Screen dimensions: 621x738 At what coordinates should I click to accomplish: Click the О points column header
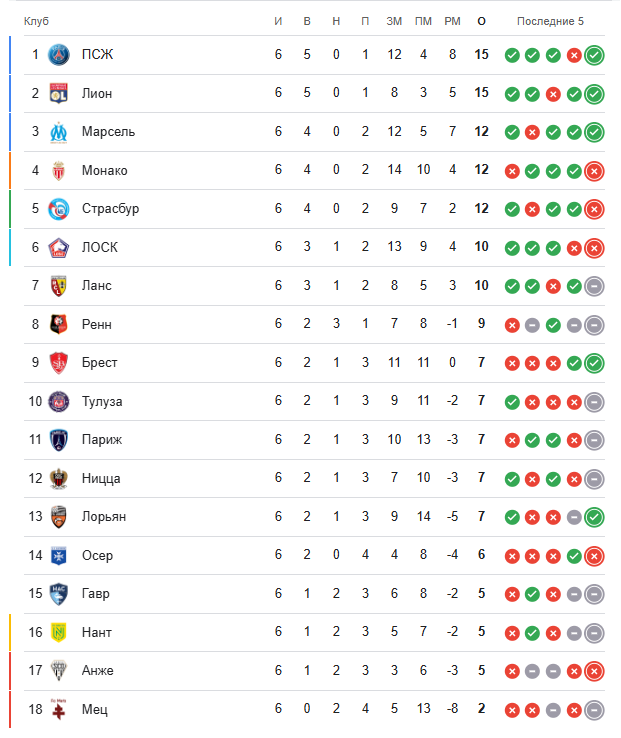[482, 22]
